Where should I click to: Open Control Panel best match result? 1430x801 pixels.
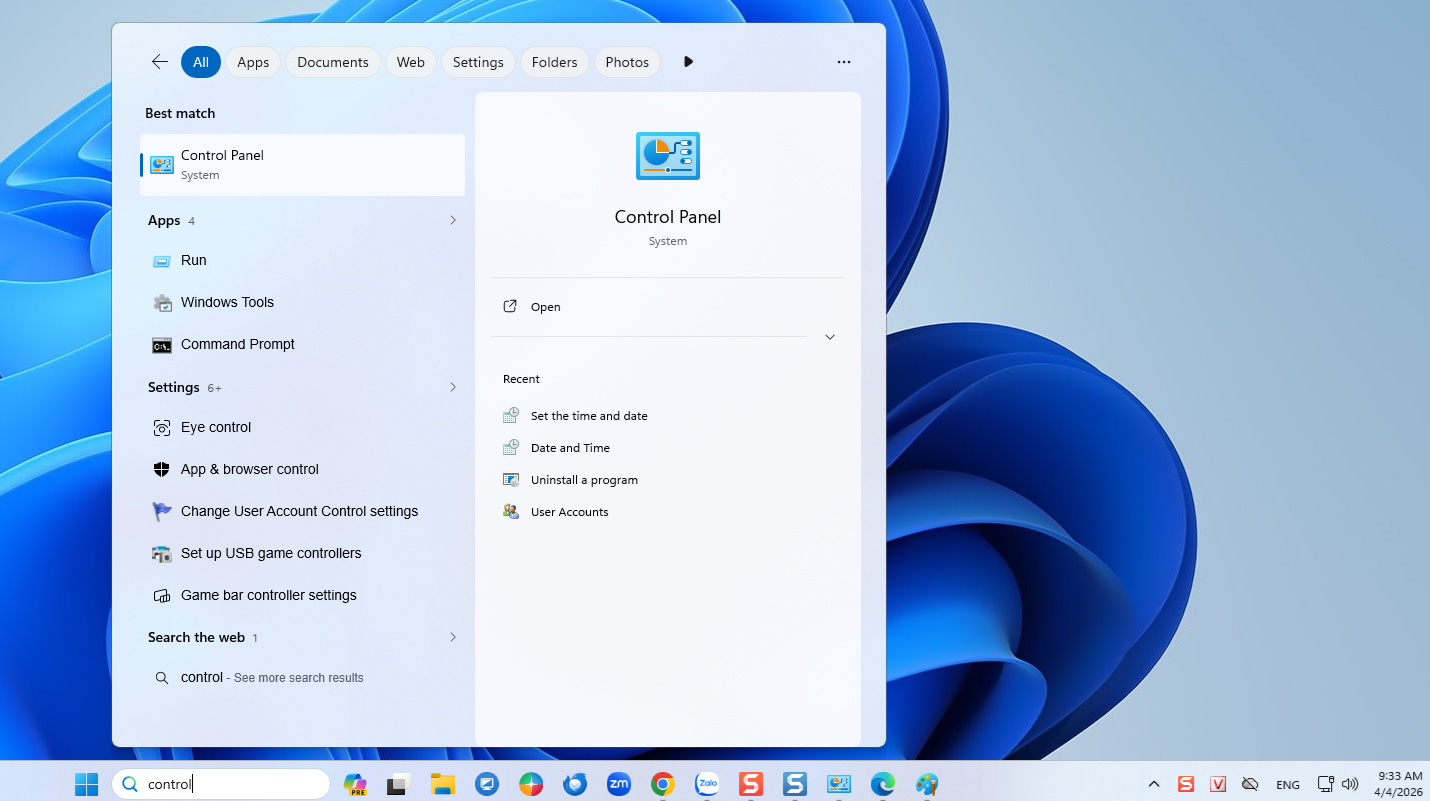click(302, 165)
